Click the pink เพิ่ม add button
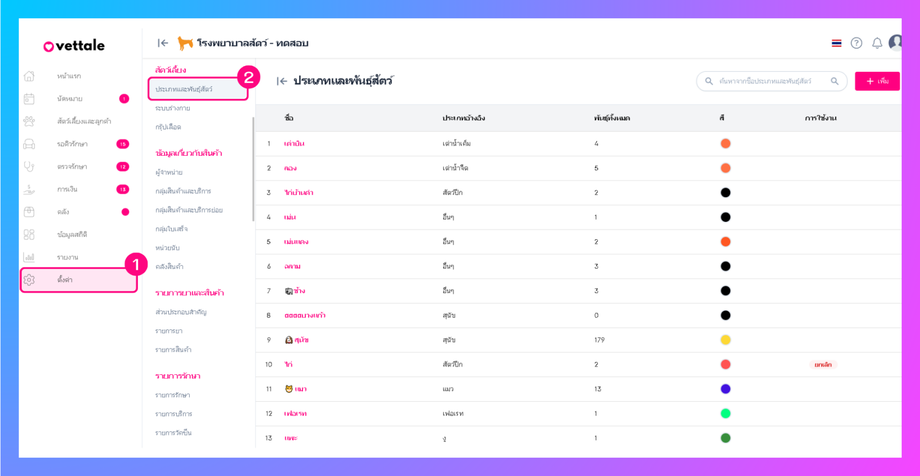 tap(877, 81)
